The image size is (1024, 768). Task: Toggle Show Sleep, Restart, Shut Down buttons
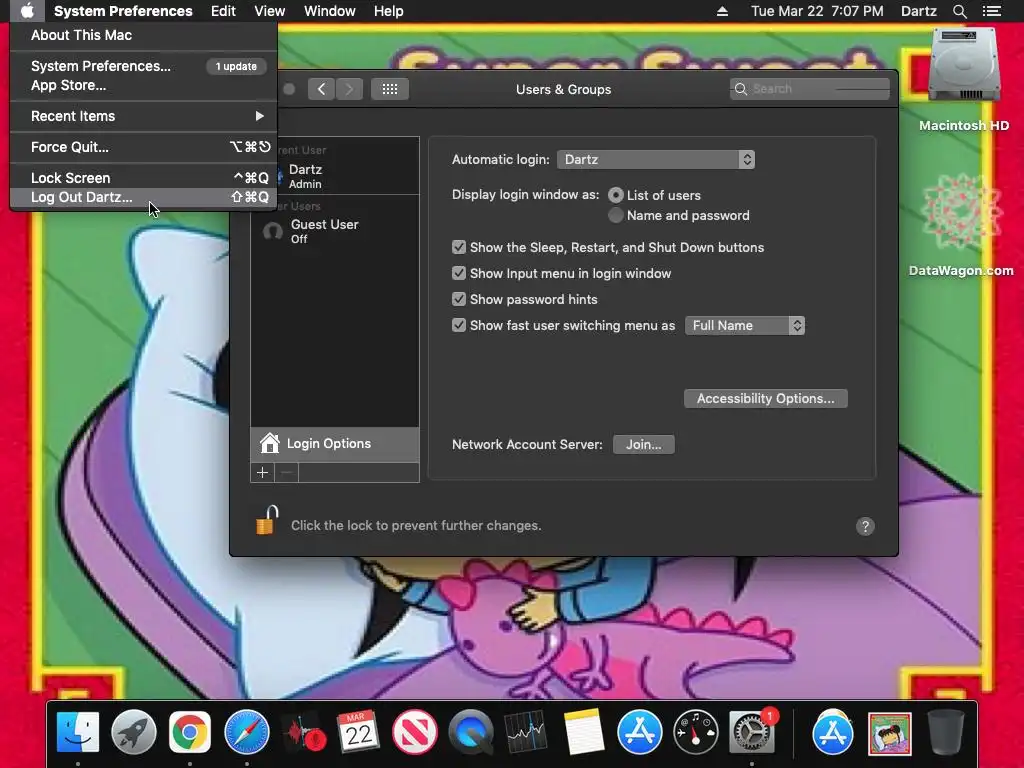459,247
